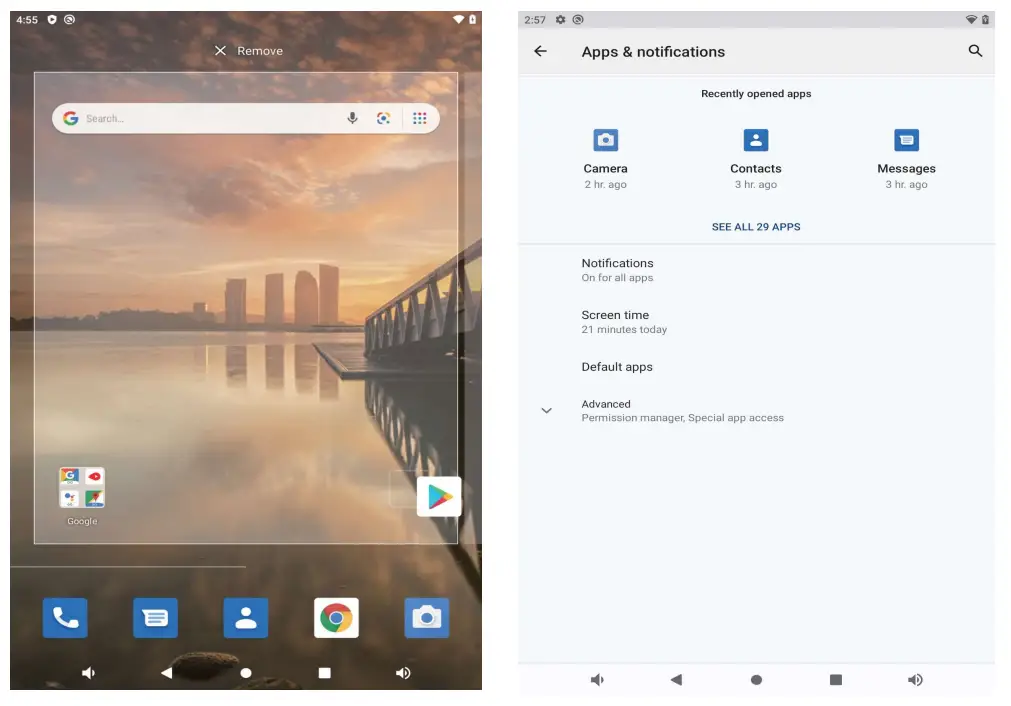
Task: Open Notifications settings entry
Action: 756,270
